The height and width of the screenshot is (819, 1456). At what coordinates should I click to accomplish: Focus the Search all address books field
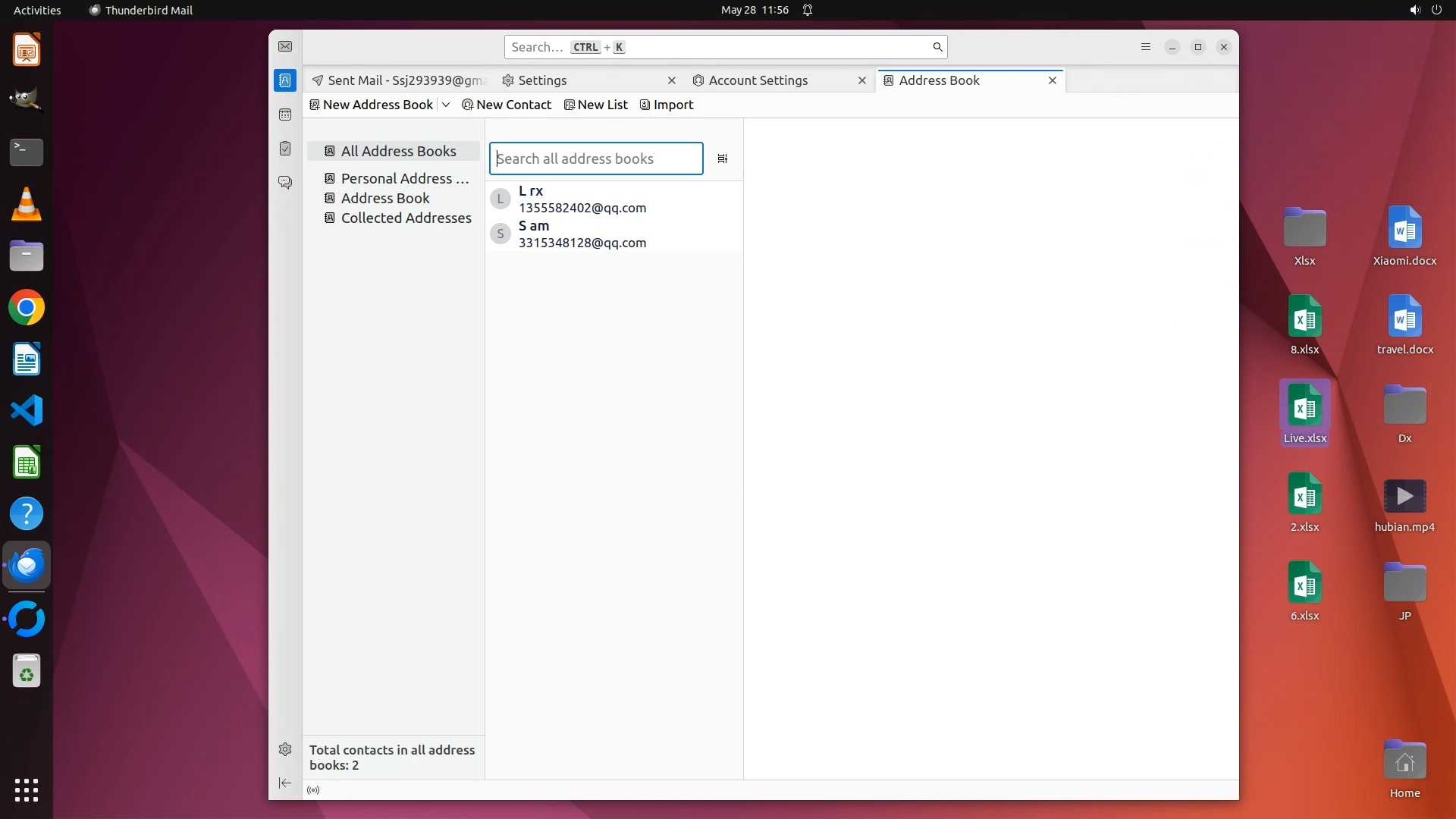pos(596,158)
